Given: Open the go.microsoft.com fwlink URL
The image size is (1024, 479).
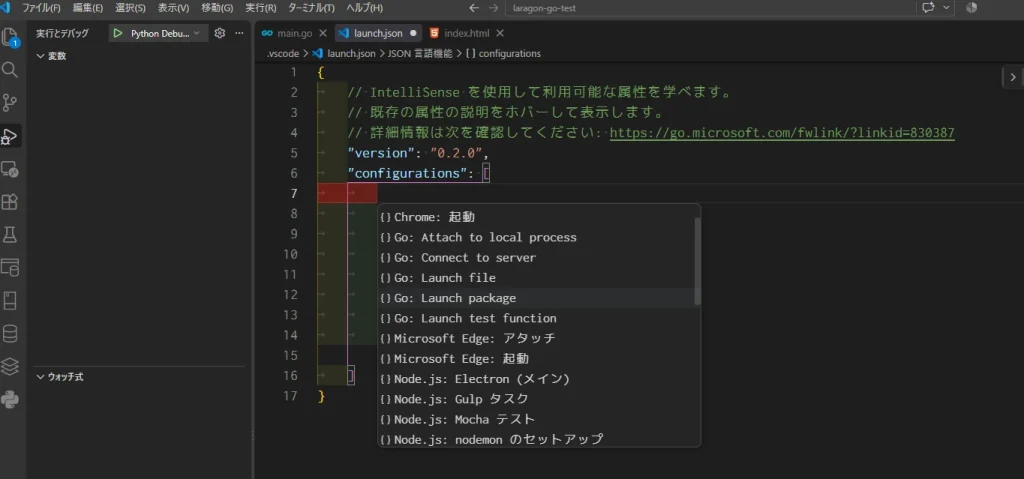Looking at the screenshot, I should click(782, 133).
